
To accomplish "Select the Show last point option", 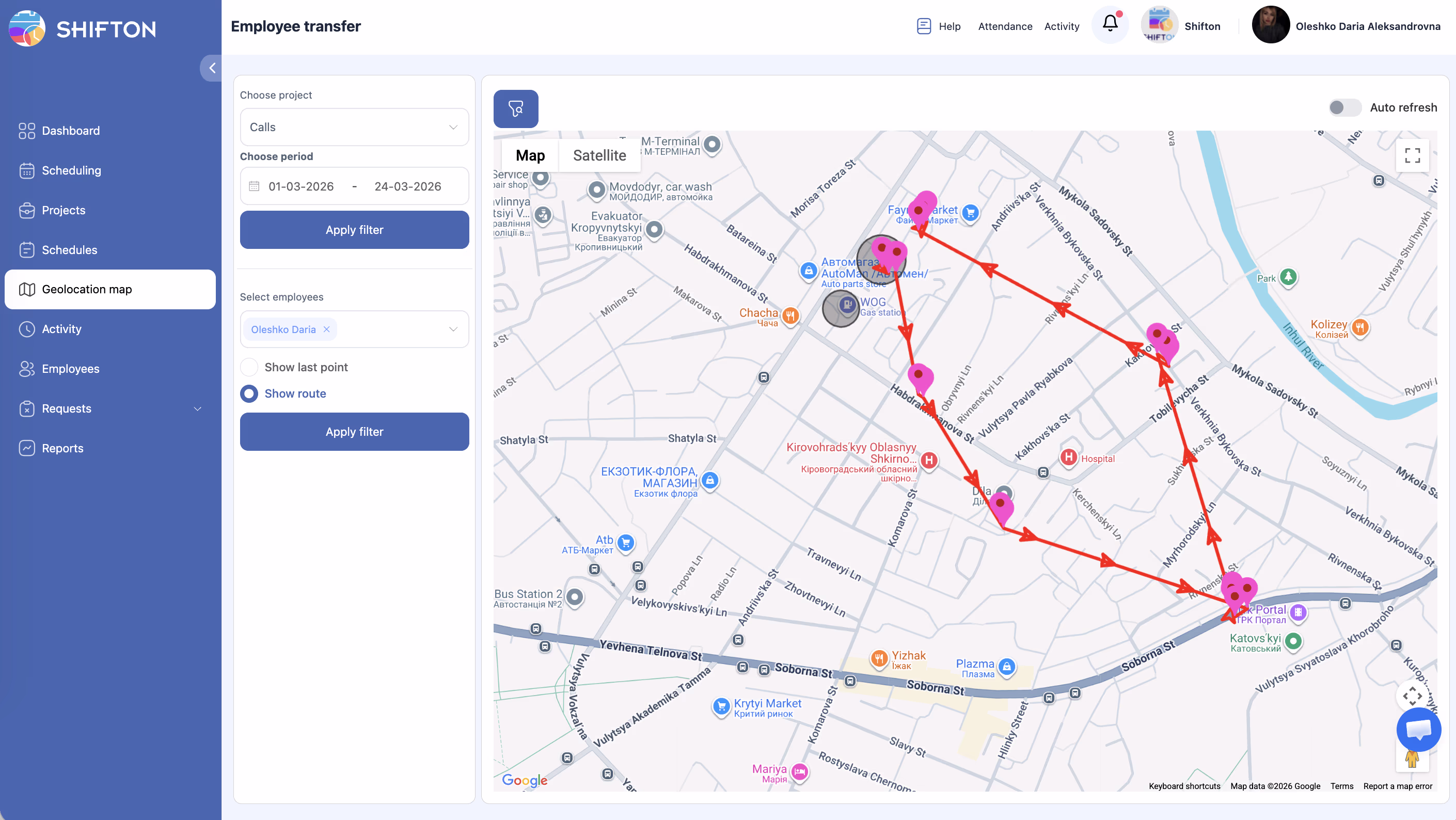I will click(249, 367).
